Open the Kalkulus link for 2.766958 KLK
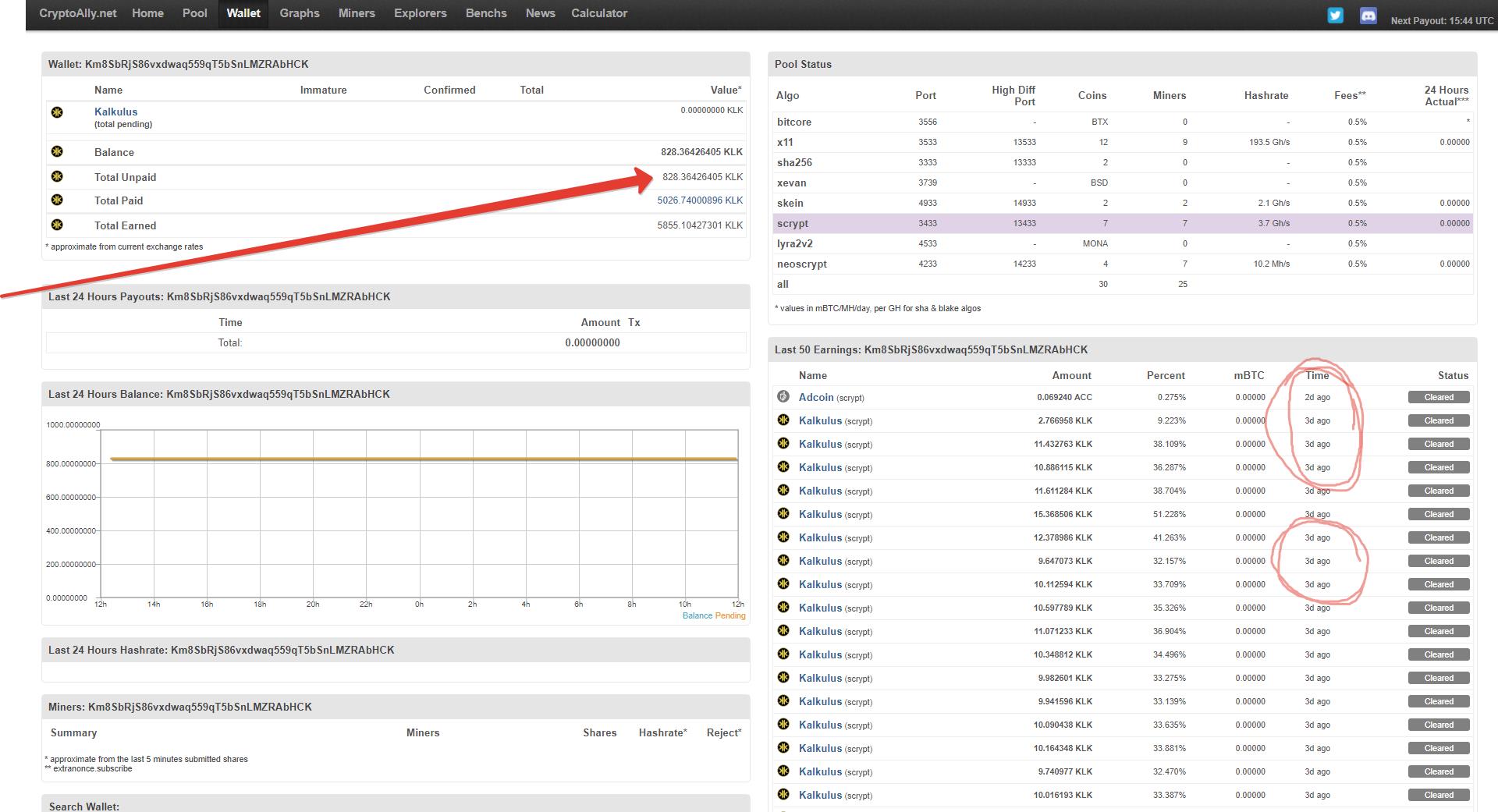Screen dimensions: 1498x812 tap(820, 420)
